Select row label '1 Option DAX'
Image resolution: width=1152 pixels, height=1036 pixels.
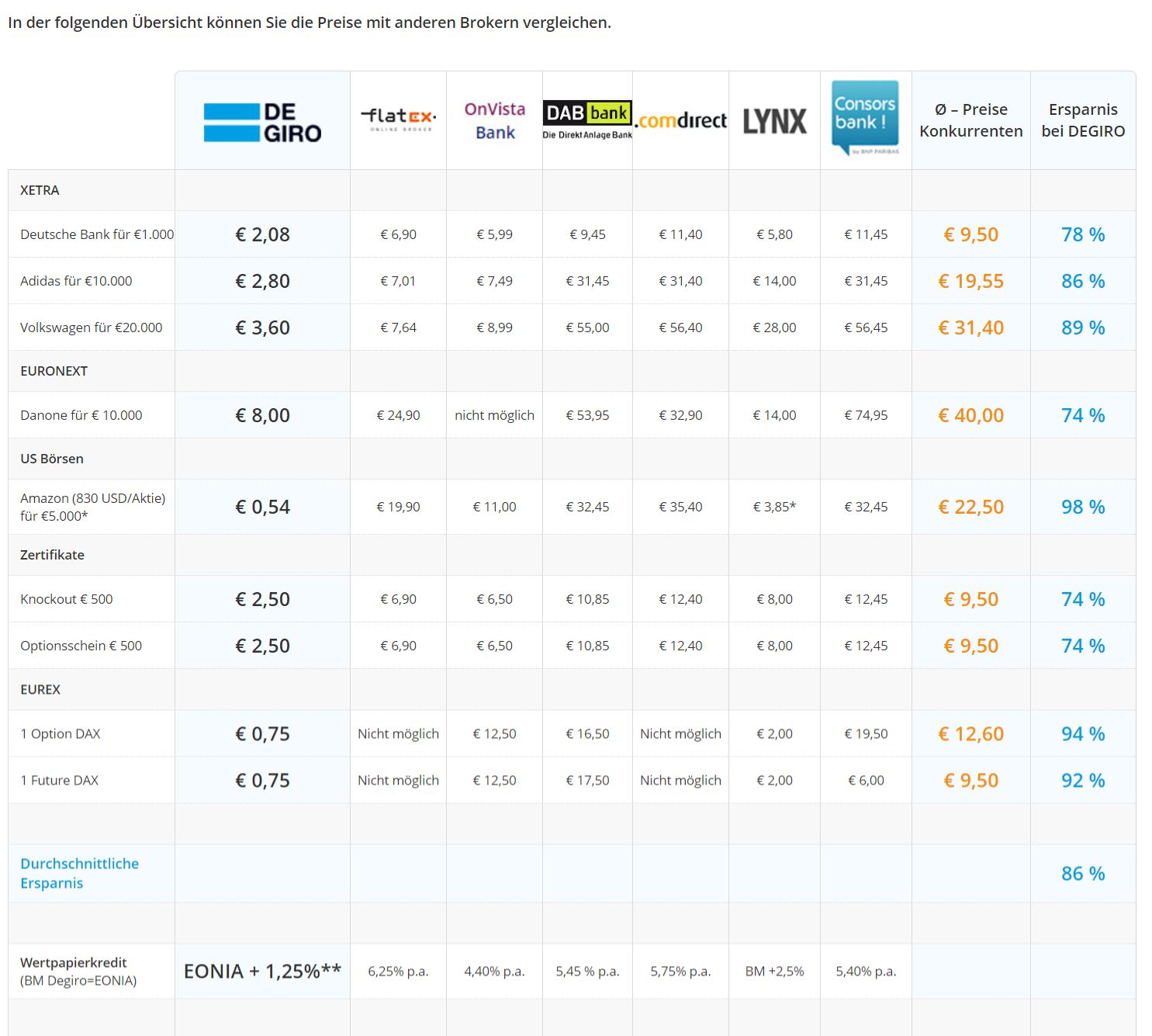coord(61,733)
